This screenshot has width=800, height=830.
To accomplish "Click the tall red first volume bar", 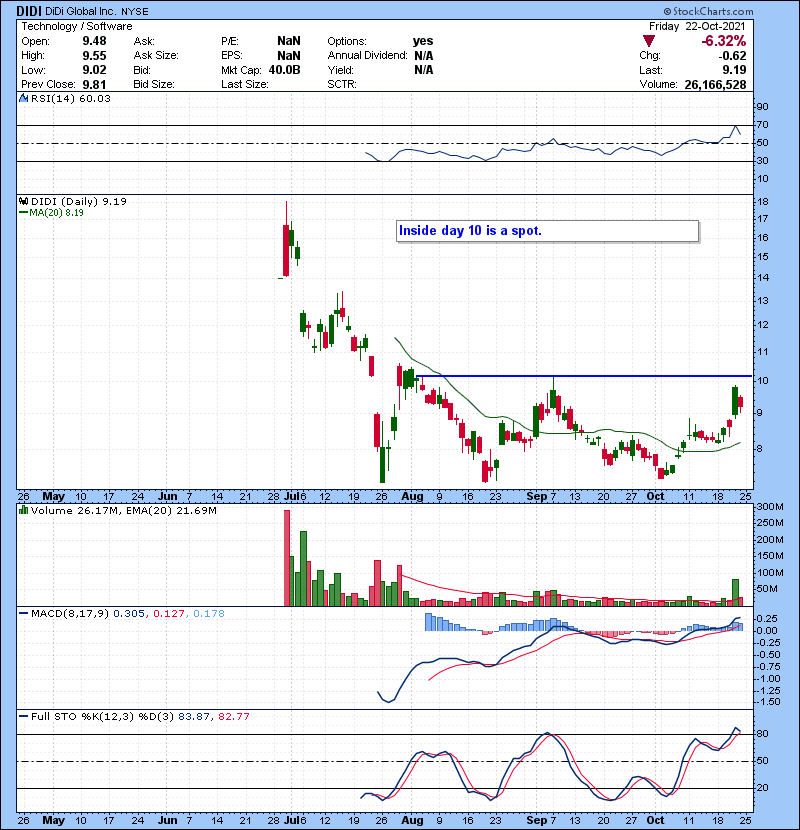I will point(287,558).
